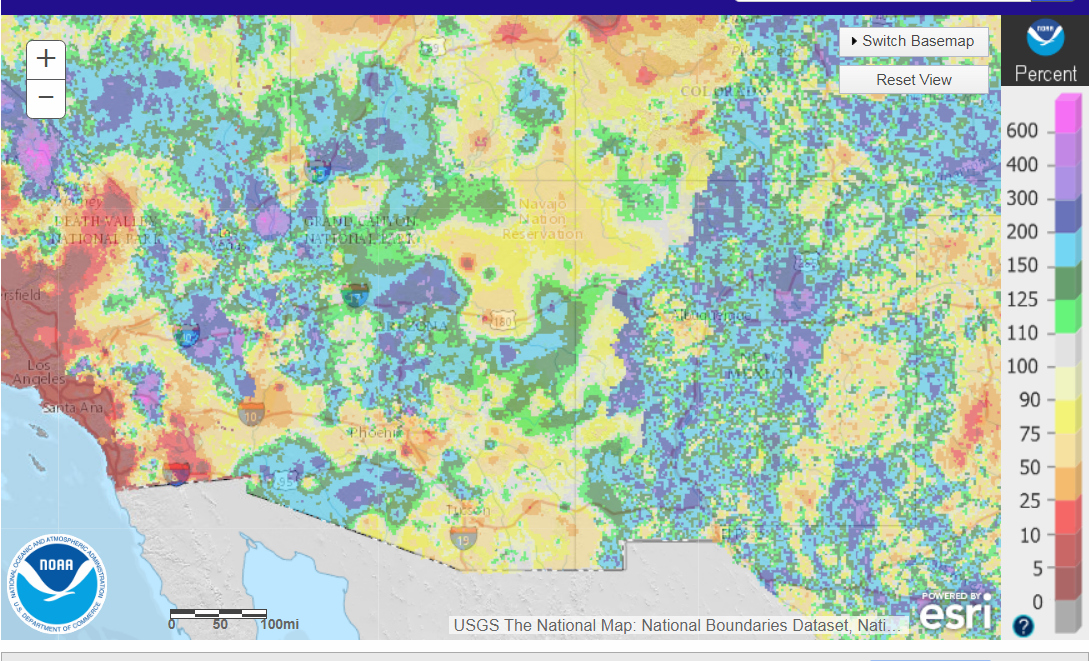
Task: Select the gray swatch below 0
Action: (1067, 617)
